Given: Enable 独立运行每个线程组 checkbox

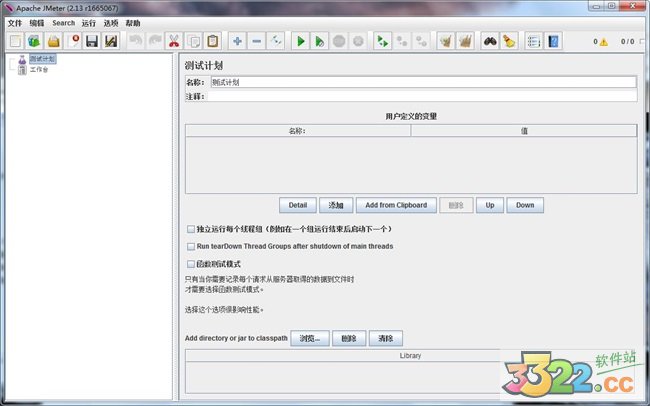Looking at the screenshot, I should point(191,229).
